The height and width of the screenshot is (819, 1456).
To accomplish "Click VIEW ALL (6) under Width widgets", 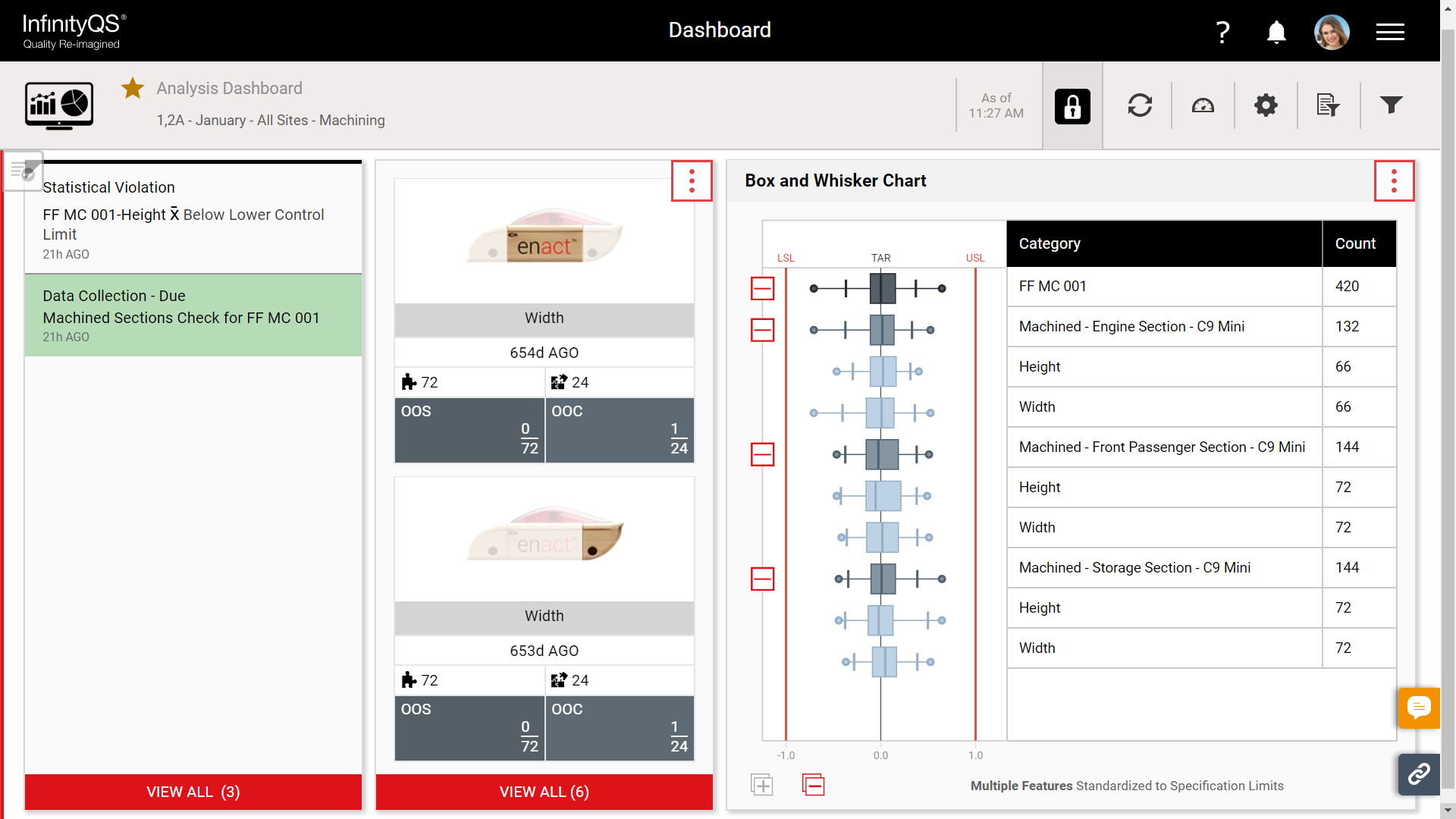I will click(544, 792).
